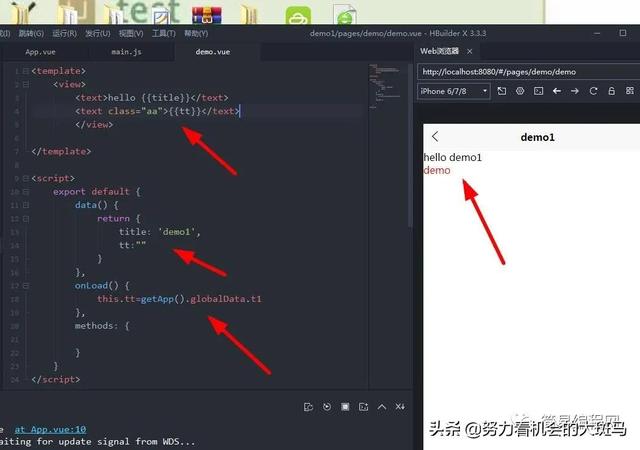Maximize the HBuilder X window
The image size is (640, 450).
(623, 33)
